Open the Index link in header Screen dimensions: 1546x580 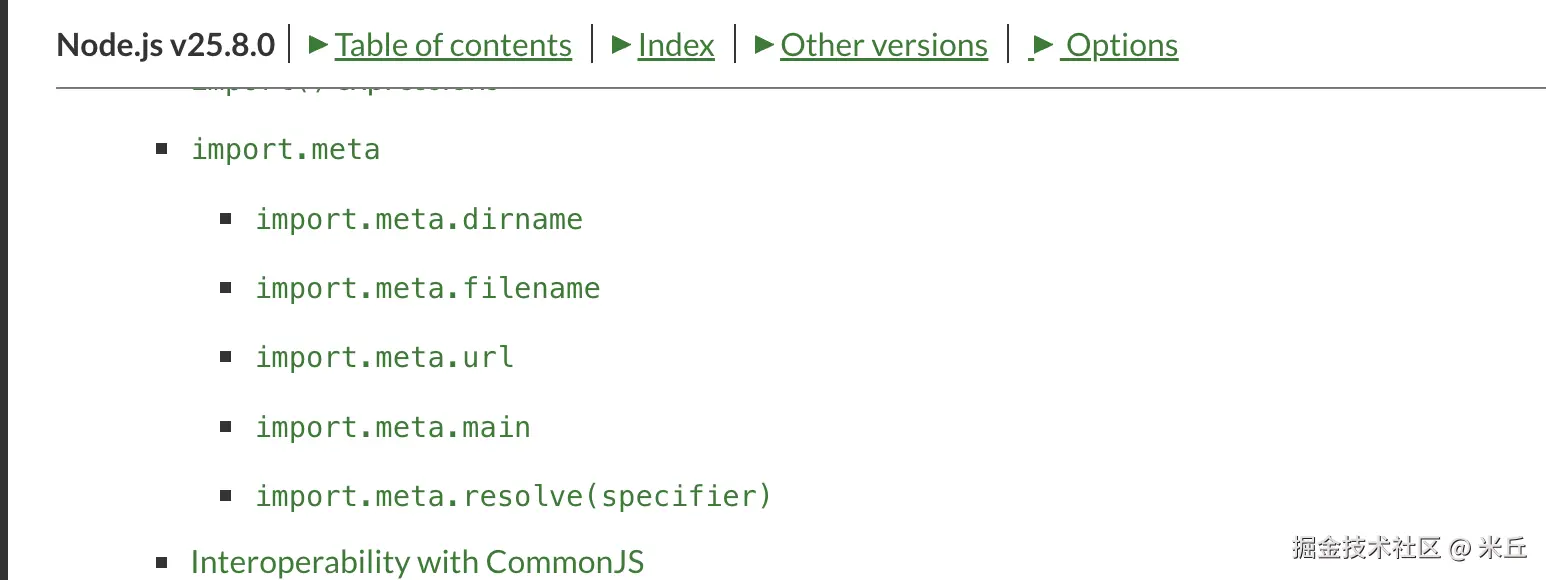pyautogui.click(x=676, y=45)
